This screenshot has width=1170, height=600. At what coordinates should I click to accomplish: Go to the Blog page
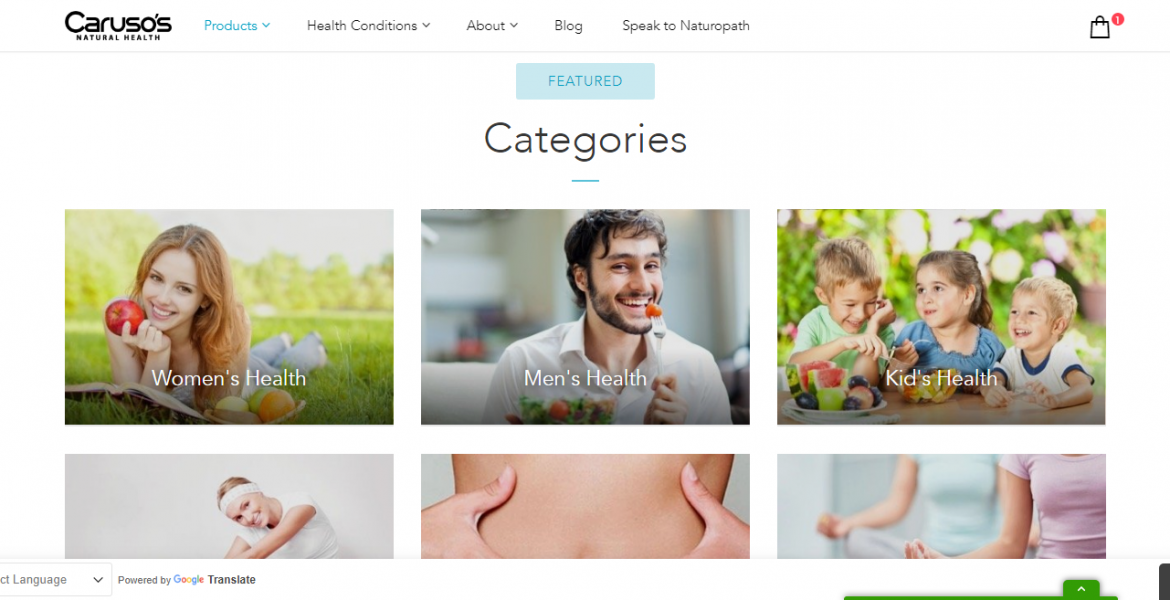(x=568, y=25)
